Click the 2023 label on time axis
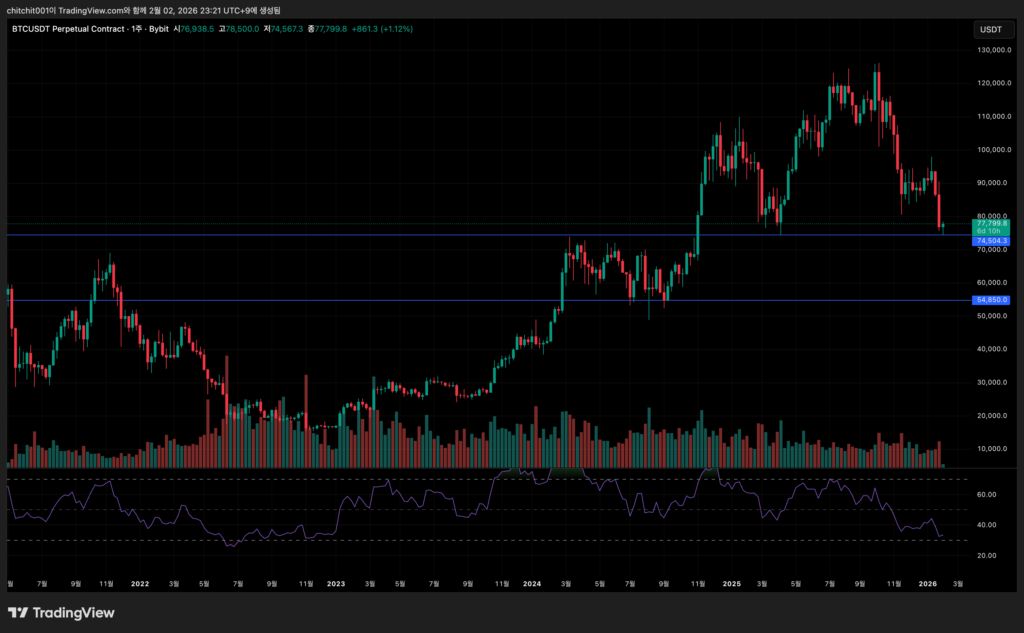 pyautogui.click(x=336, y=583)
